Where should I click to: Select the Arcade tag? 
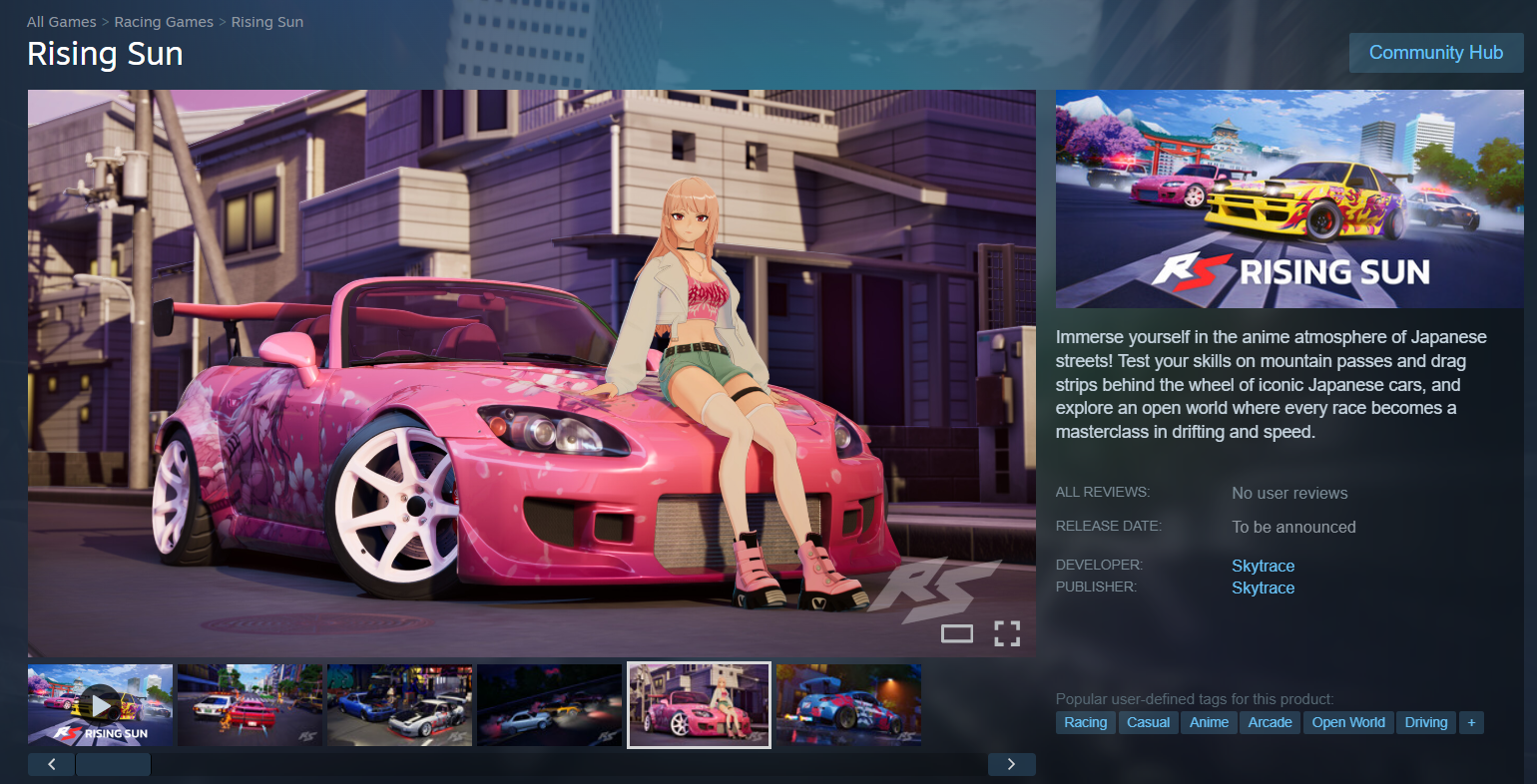click(1271, 722)
